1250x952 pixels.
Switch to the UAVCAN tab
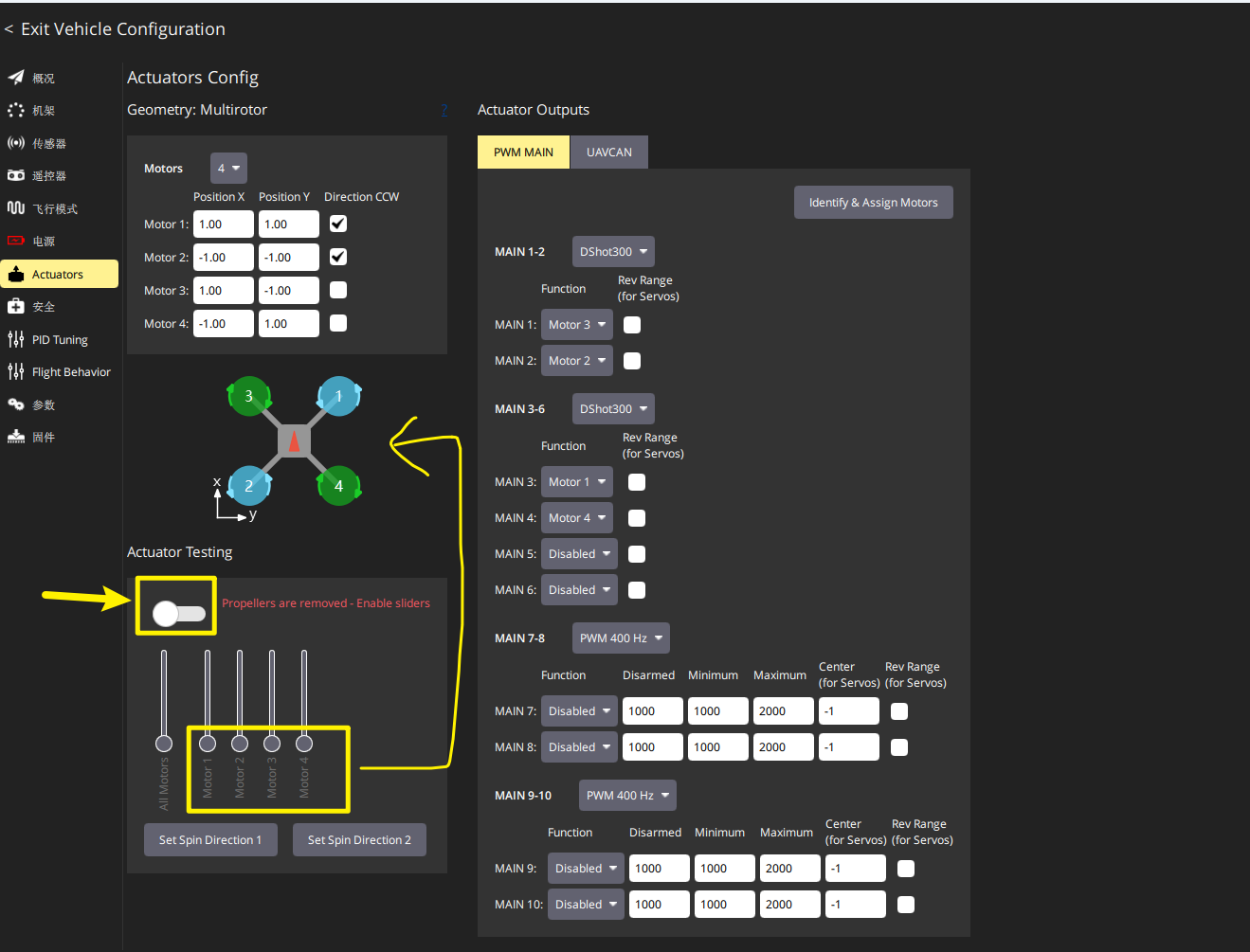pos(609,153)
